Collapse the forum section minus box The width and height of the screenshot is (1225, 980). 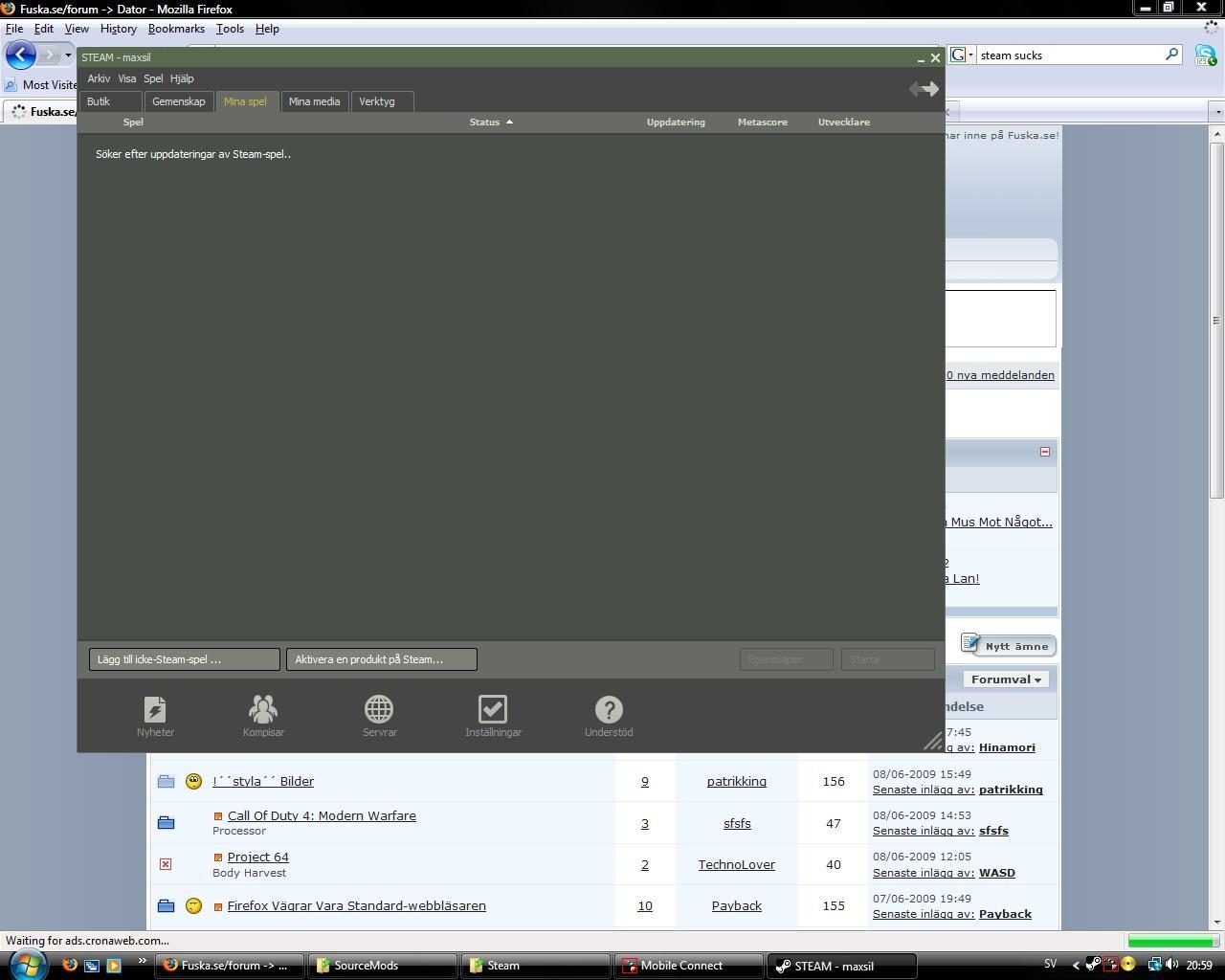1045,452
